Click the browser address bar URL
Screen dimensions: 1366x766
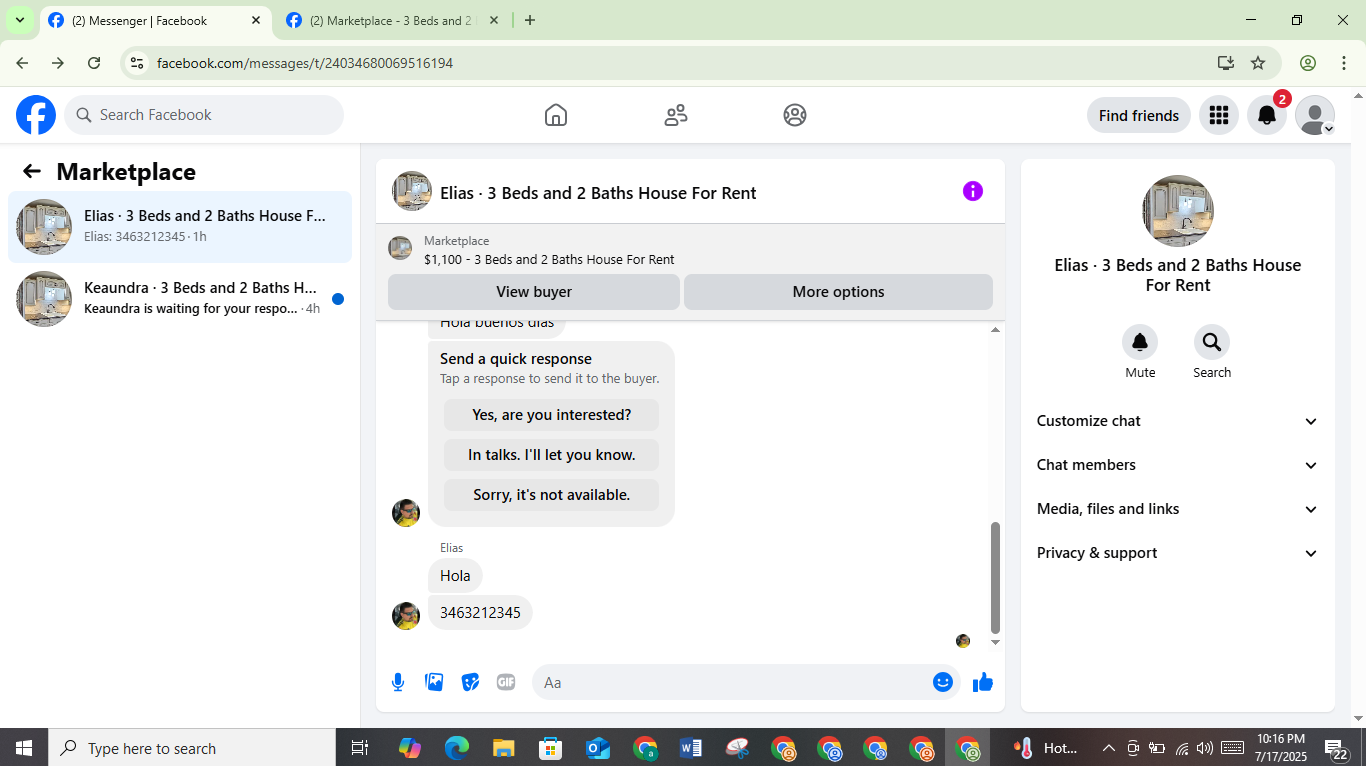click(x=305, y=63)
